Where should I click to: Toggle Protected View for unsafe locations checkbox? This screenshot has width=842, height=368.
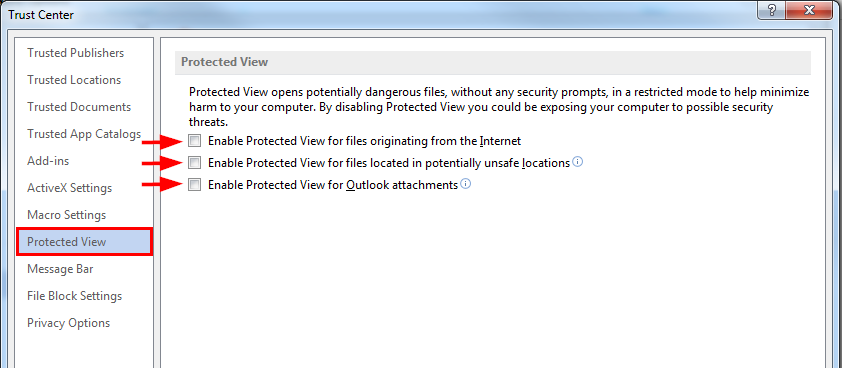pos(195,162)
